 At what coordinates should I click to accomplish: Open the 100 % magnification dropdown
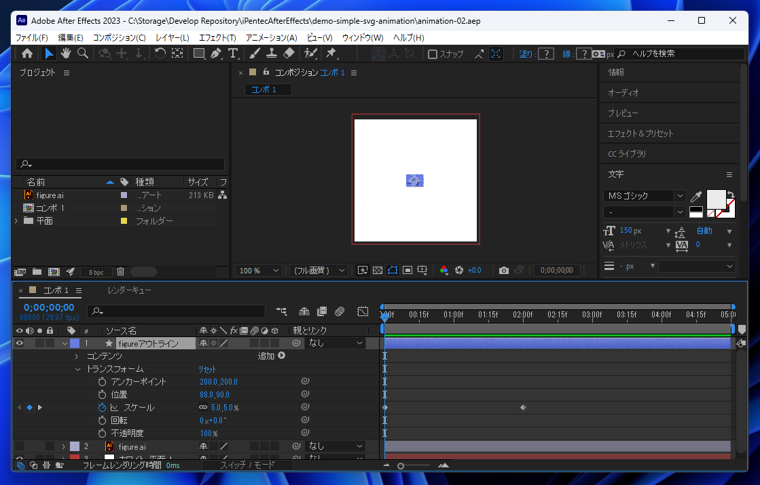pyautogui.click(x=258, y=270)
